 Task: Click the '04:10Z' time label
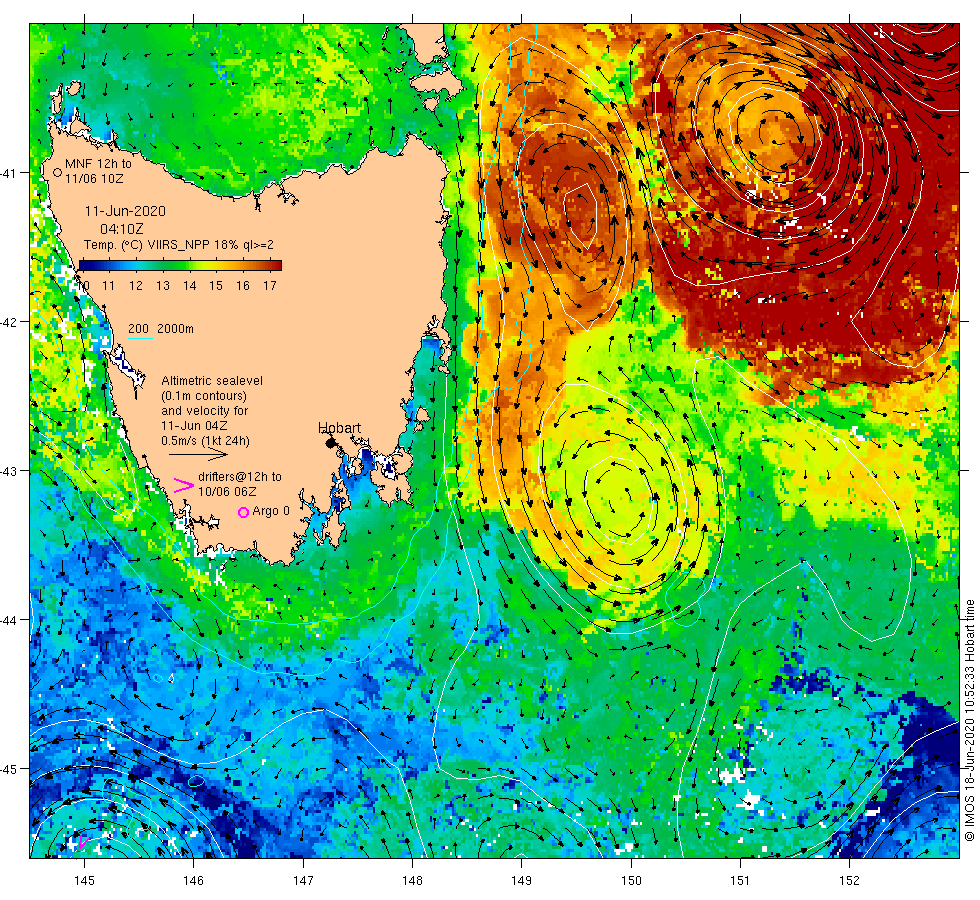pyautogui.click(x=122, y=229)
